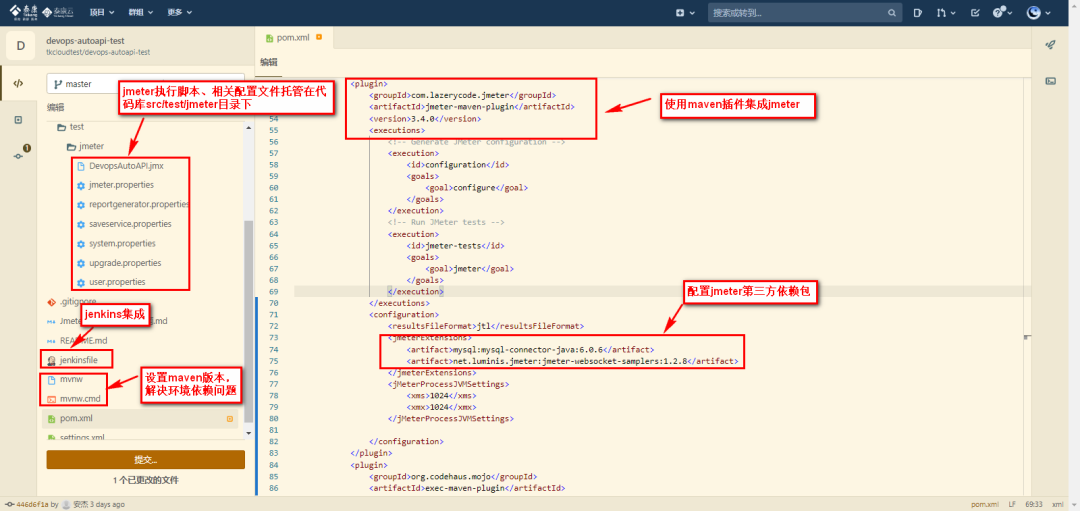Click the modified indicator on the pom.xml tree row
The height and width of the screenshot is (511, 1080).
230,418
